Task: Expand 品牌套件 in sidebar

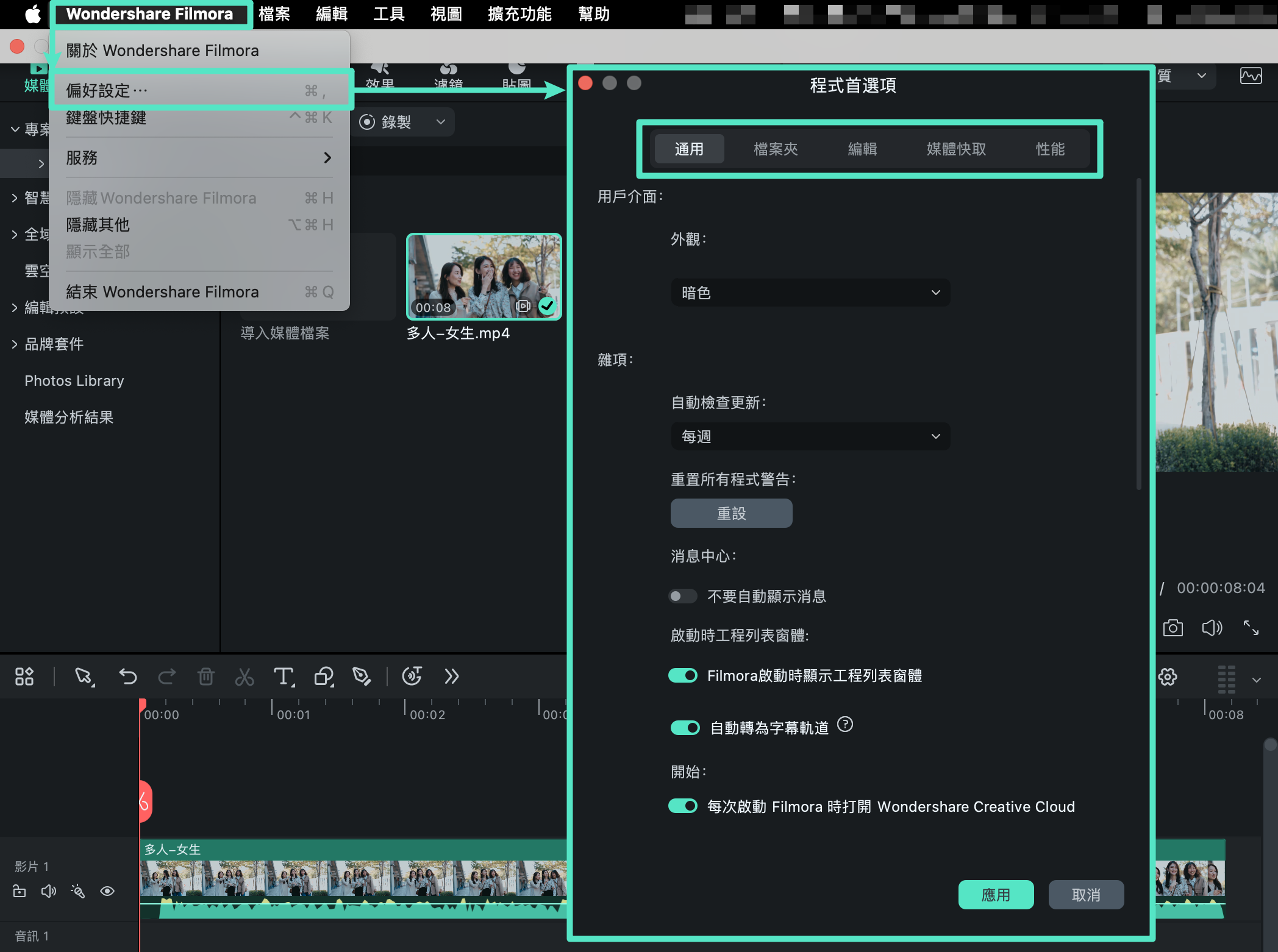Action: [15, 344]
